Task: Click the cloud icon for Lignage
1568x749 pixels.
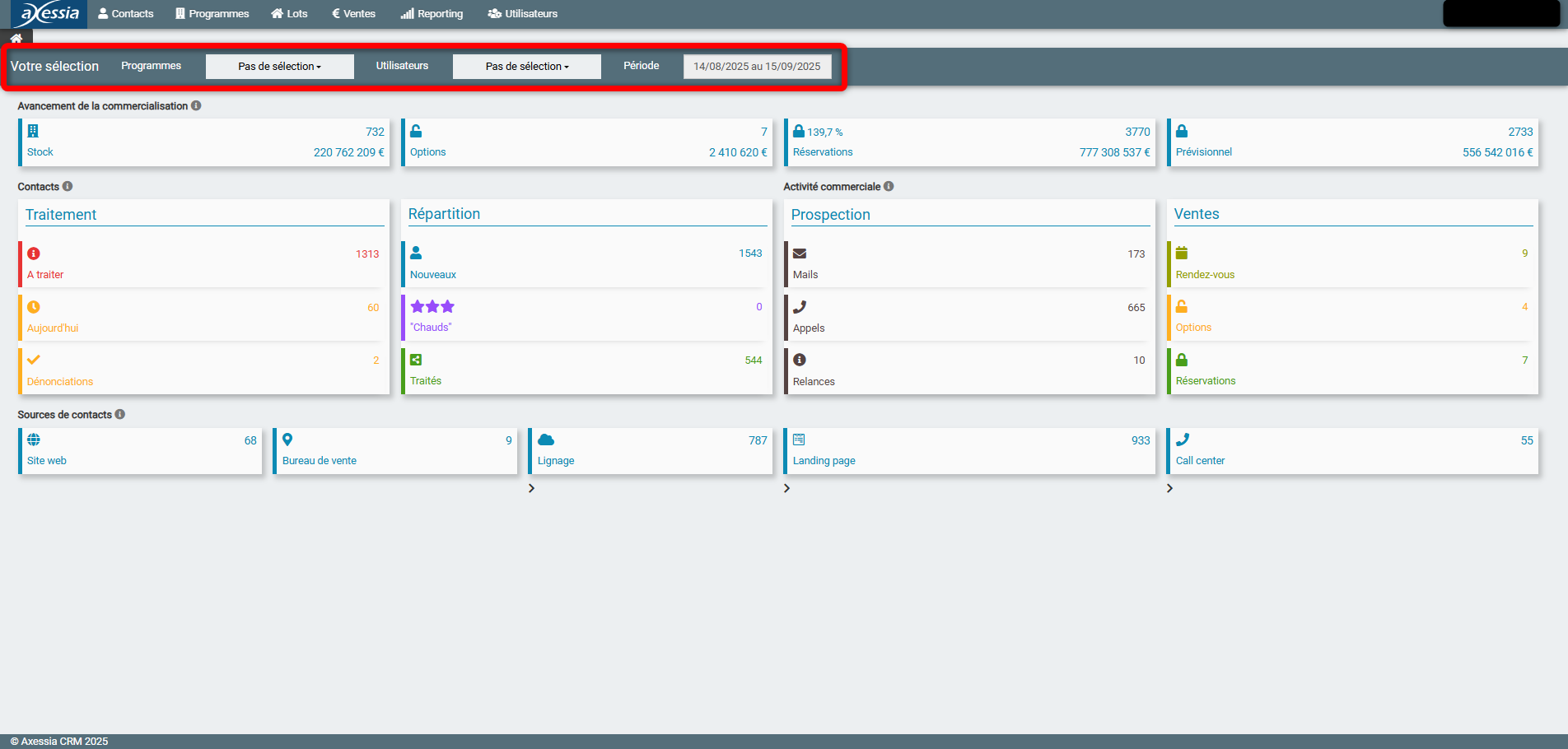Action: (545, 440)
